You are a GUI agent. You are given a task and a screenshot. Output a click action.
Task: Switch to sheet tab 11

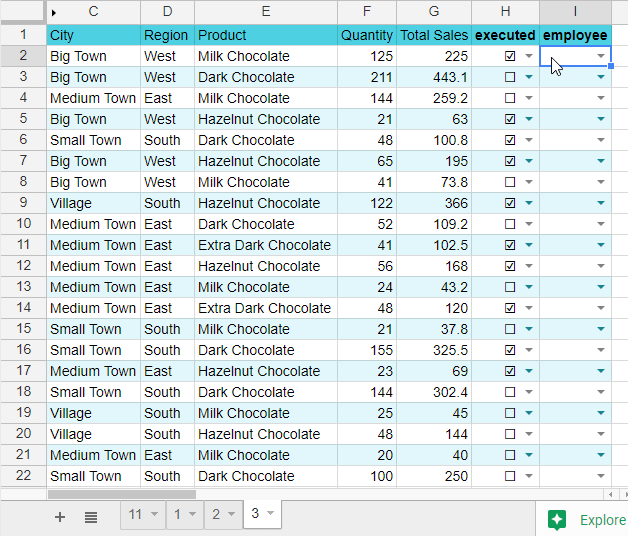(x=134, y=514)
